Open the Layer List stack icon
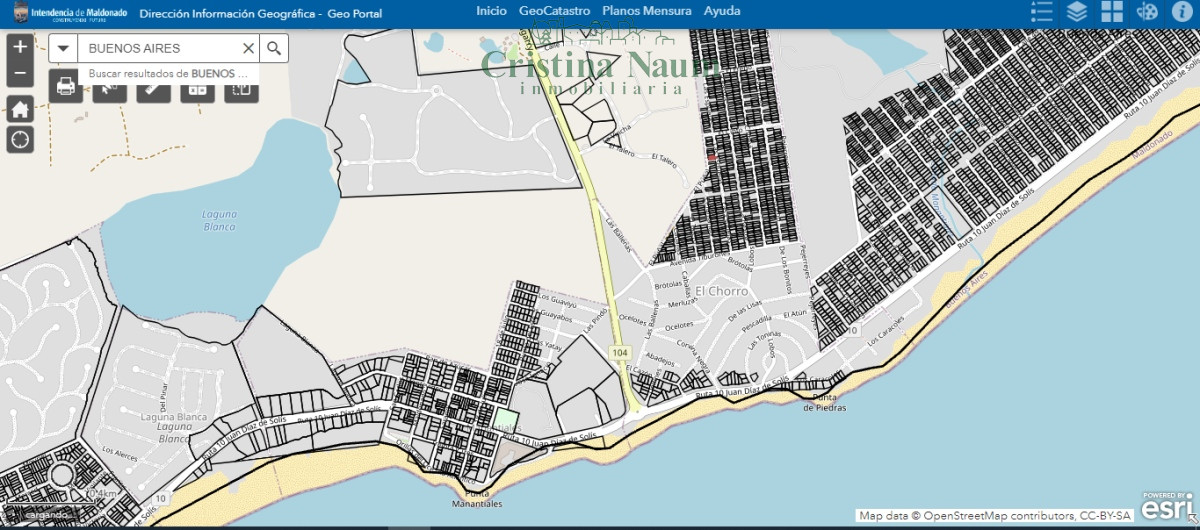Image resolution: width=1200 pixels, height=530 pixels. point(1077,12)
